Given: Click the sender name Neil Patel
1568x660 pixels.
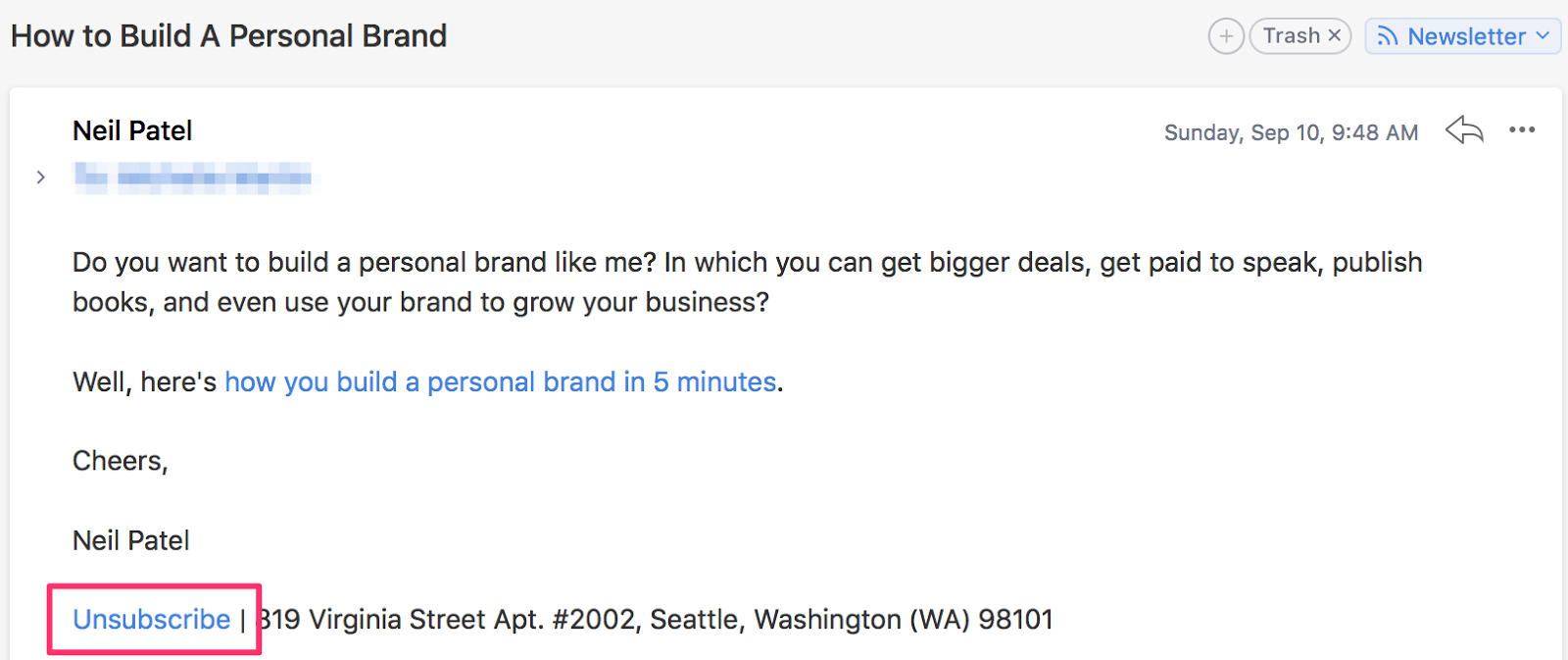Looking at the screenshot, I should coord(132,130).
